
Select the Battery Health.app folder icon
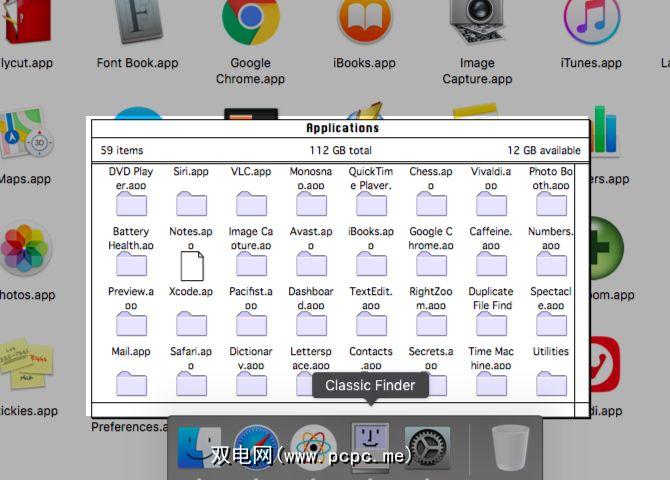point(131,264)
